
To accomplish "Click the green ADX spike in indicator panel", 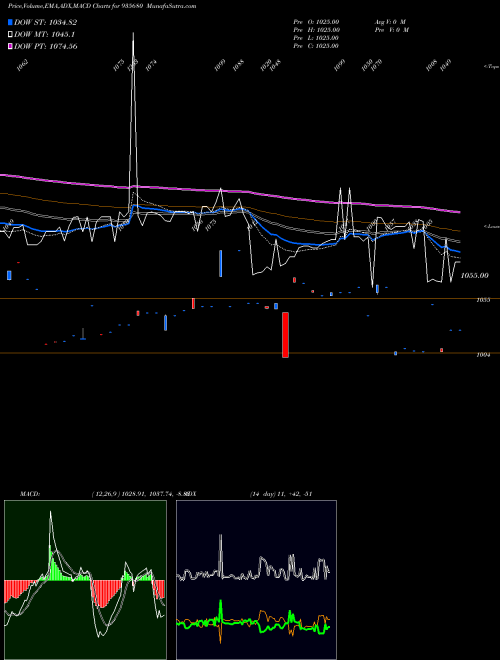I will click(221, 608).
